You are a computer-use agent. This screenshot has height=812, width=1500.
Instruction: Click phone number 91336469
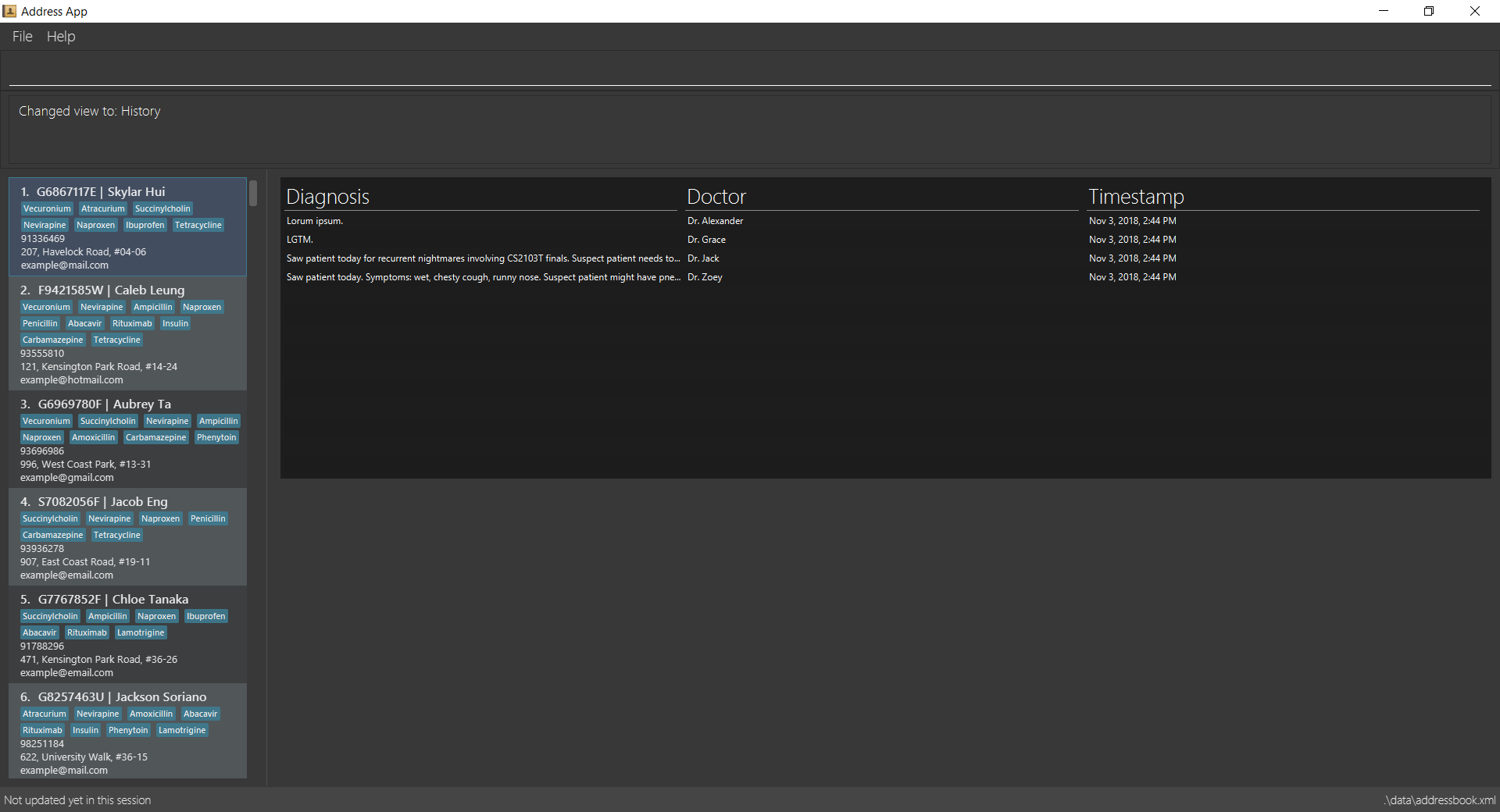point(43,239)
